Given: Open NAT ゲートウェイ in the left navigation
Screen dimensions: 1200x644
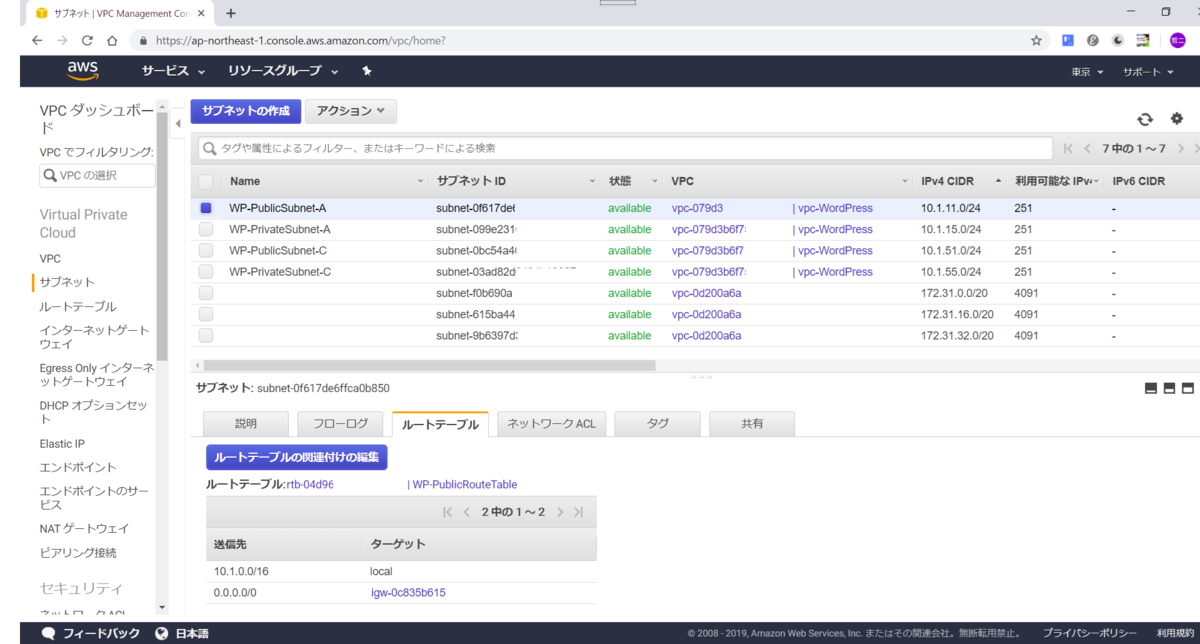Looking at the screenshot, I should [x=84, y=528].
